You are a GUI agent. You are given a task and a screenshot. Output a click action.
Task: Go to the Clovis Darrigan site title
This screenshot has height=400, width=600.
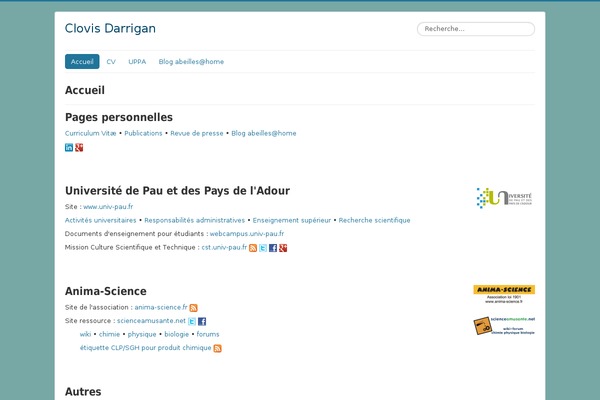[110, 28]
